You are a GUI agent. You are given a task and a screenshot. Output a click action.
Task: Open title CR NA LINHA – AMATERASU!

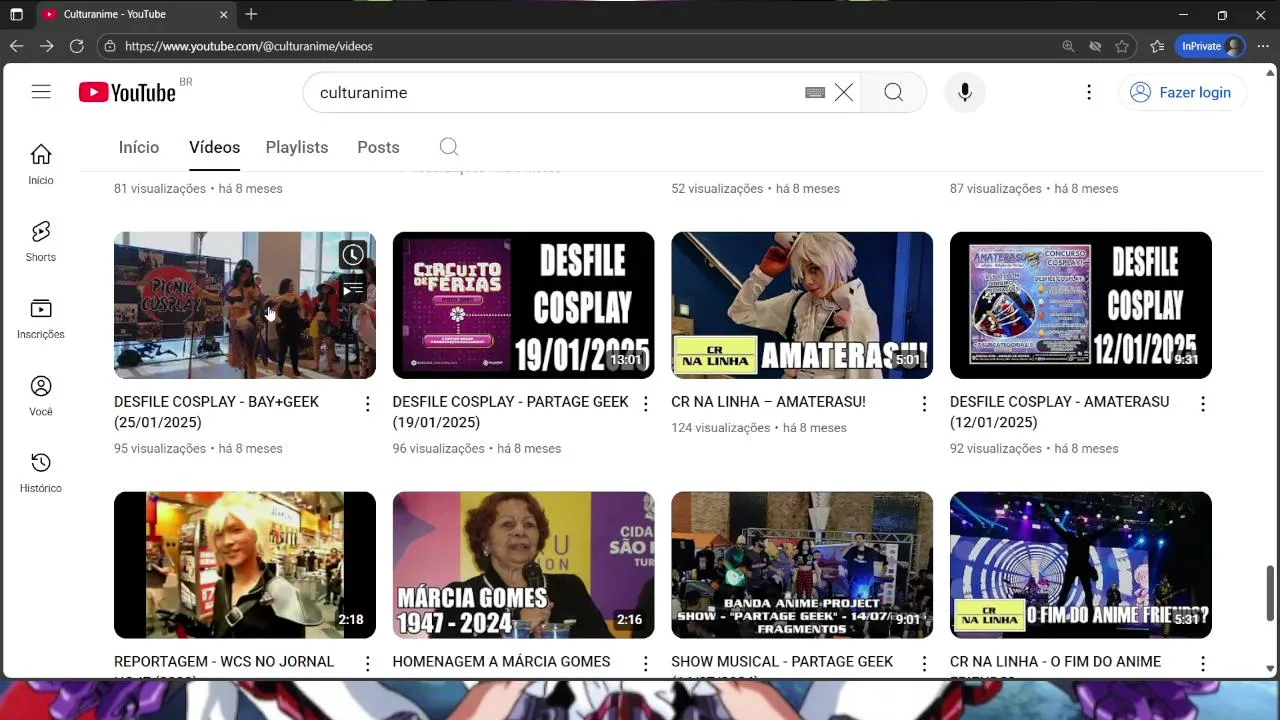(768, 402)
